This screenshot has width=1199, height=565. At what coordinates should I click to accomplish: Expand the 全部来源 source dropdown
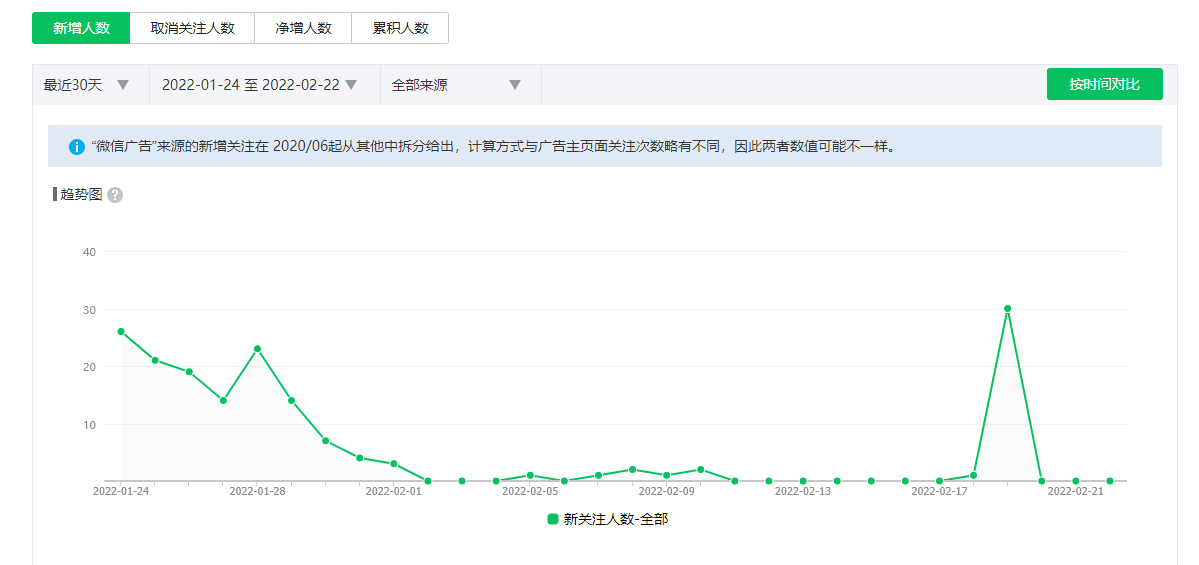click(457, 85)
